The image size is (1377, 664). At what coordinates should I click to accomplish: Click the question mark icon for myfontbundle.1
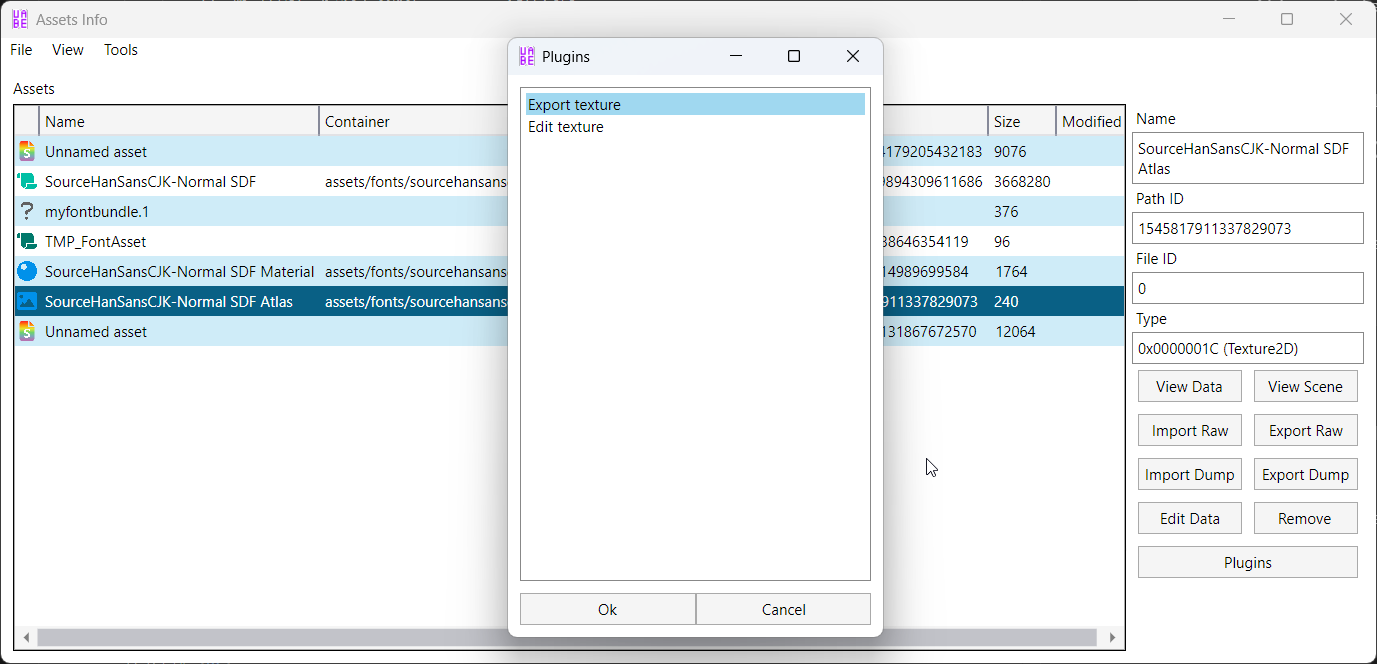click(x=27, y=212)
